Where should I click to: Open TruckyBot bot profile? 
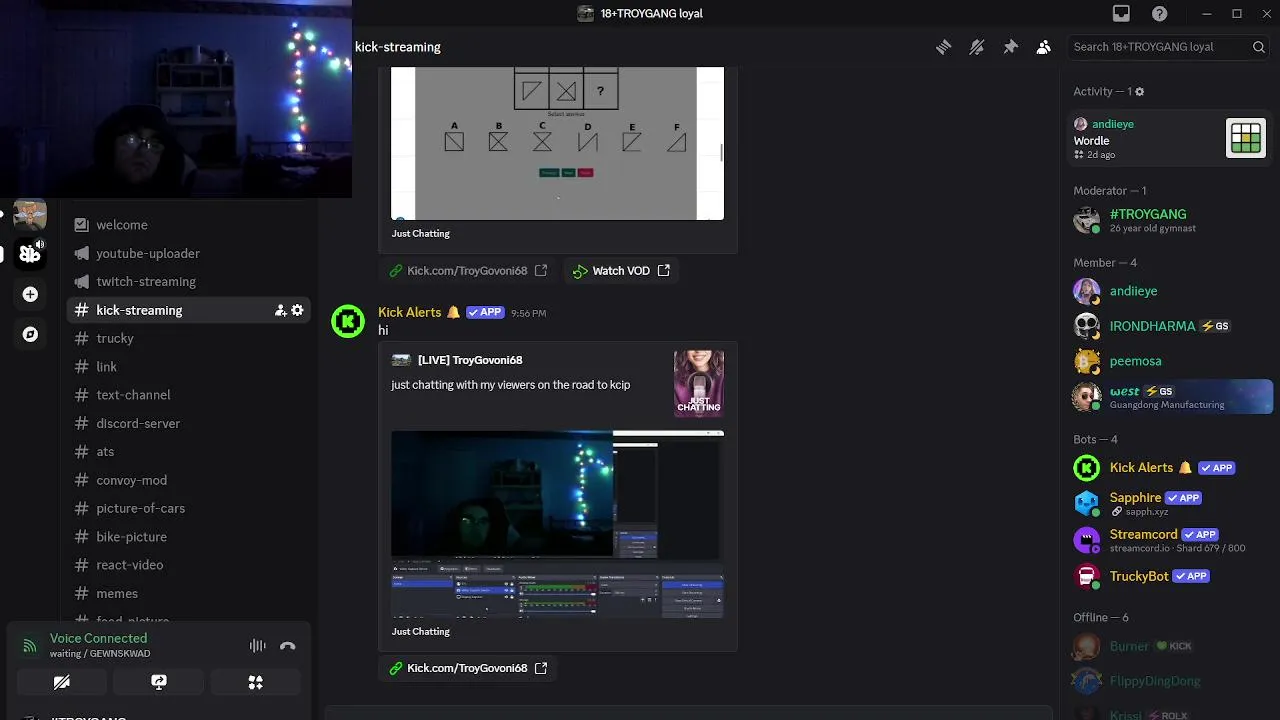pos(1170,576)
